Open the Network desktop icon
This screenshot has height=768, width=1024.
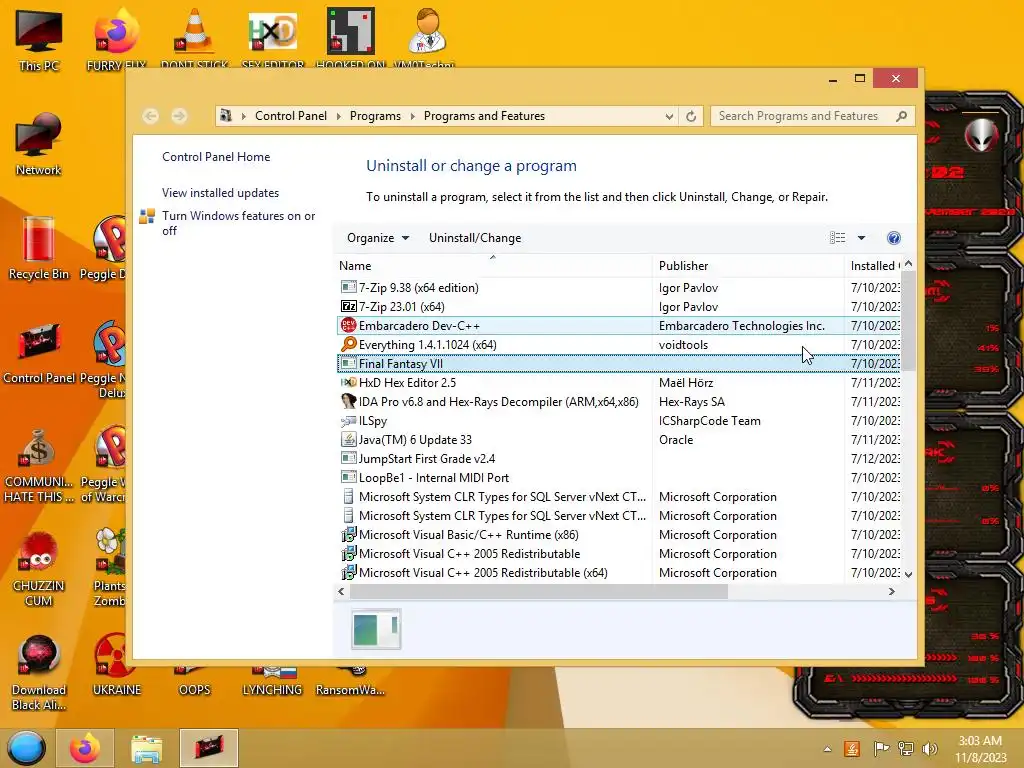[39, 144]
